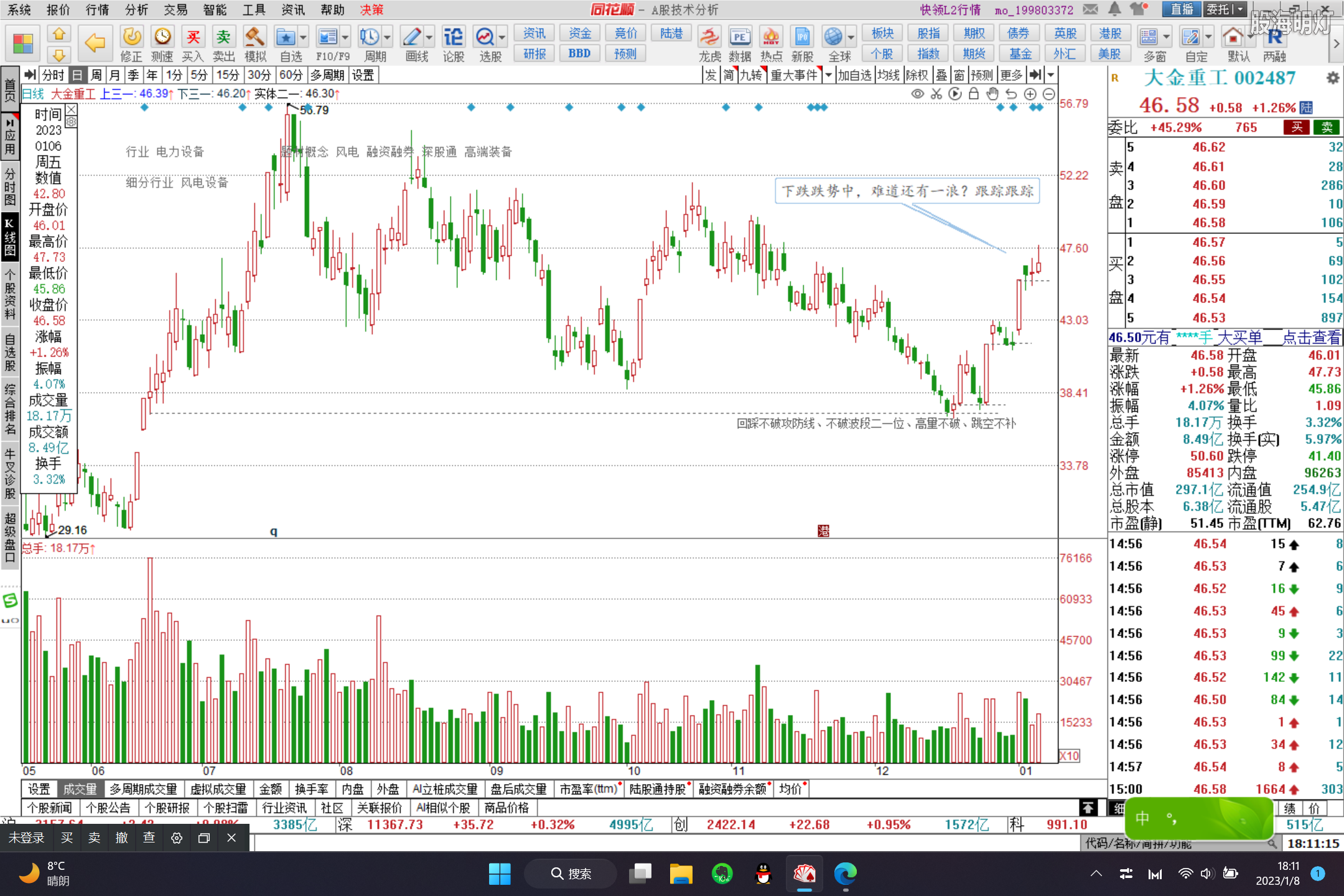Toggle the lock icon above the chart
Image resolution: width=1344 pixels, height=896 pixels.
click(974, 94)
